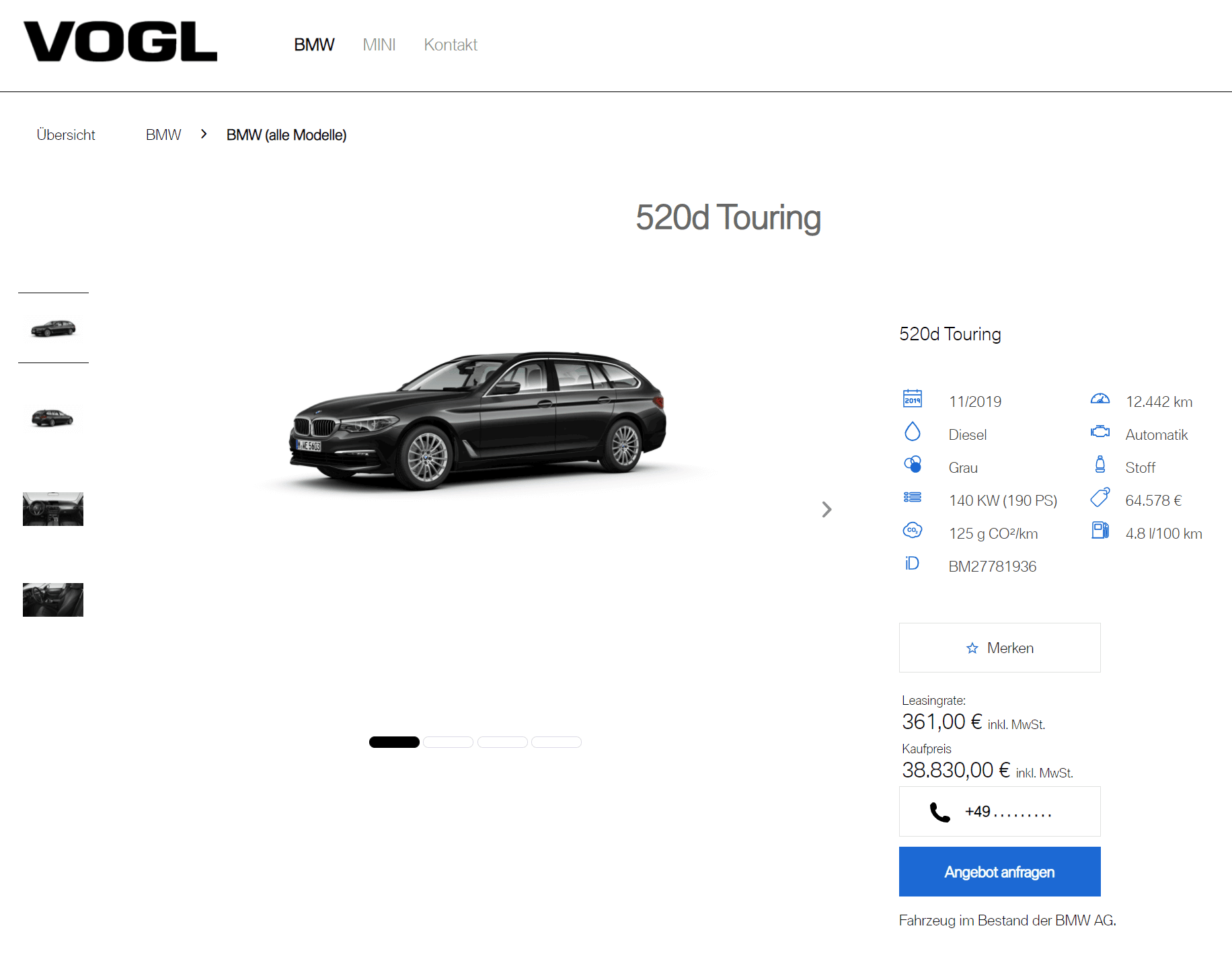Viewport: 1232px width, 955px height.
Task: Go back to Übersicht link
Action: pos(66,135)
